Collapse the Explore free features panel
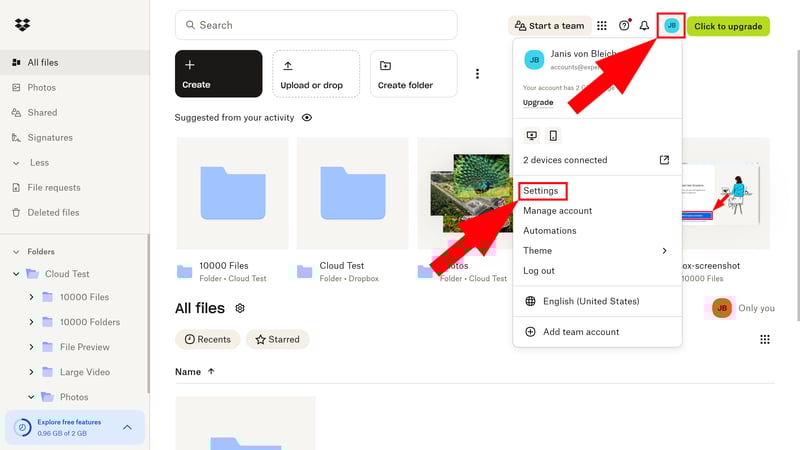800x450 pixels. (128, 428)
